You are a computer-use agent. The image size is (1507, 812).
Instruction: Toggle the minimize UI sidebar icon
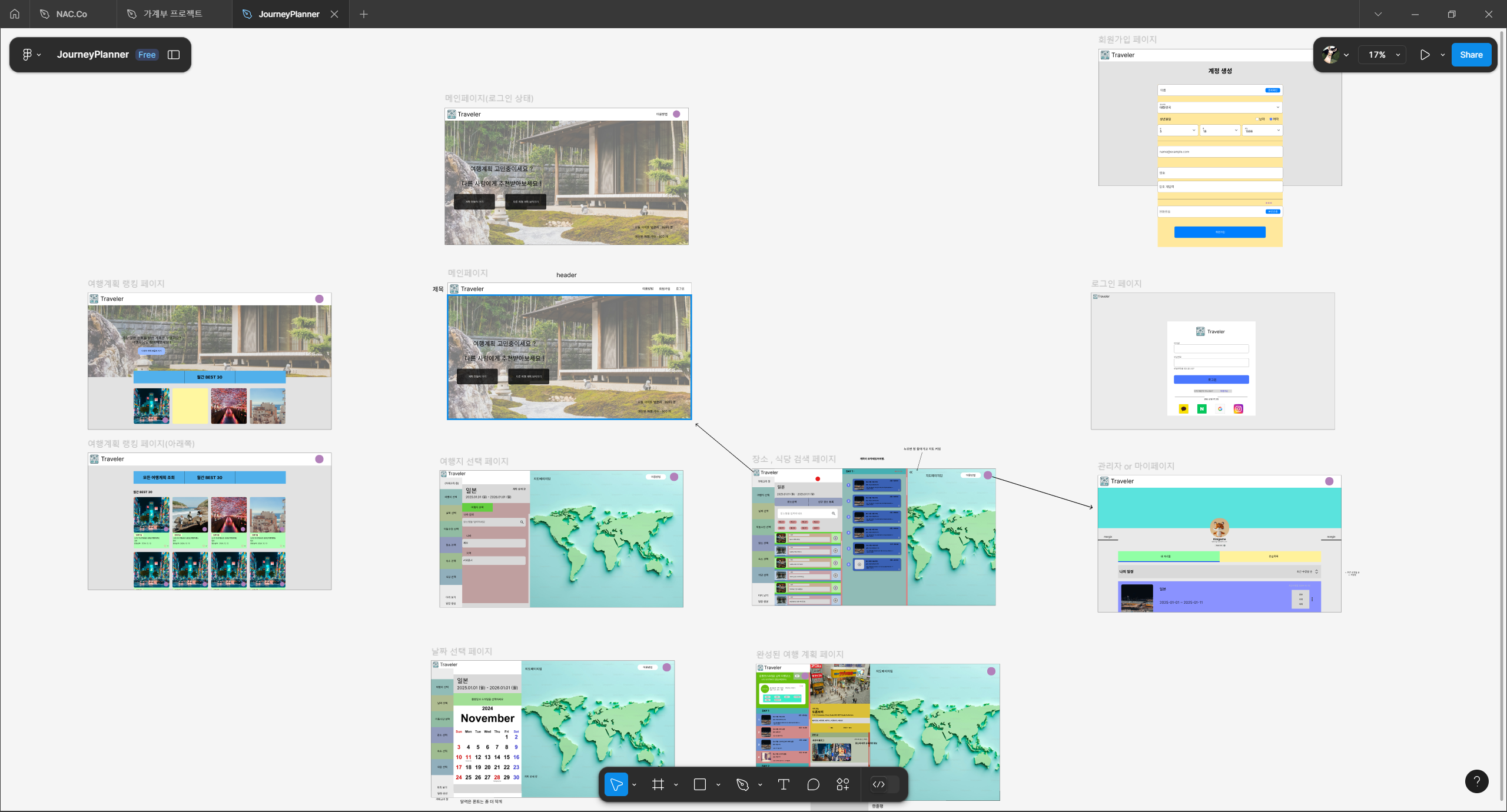tap(174, 55)
